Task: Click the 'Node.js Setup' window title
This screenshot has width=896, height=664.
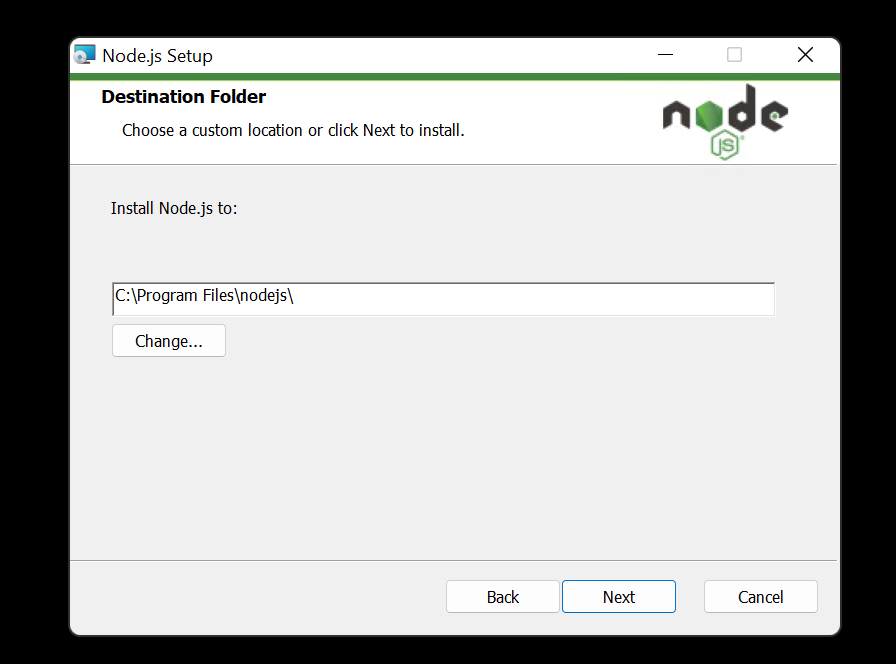Action: pyautogui.click(x=157, y=56)
